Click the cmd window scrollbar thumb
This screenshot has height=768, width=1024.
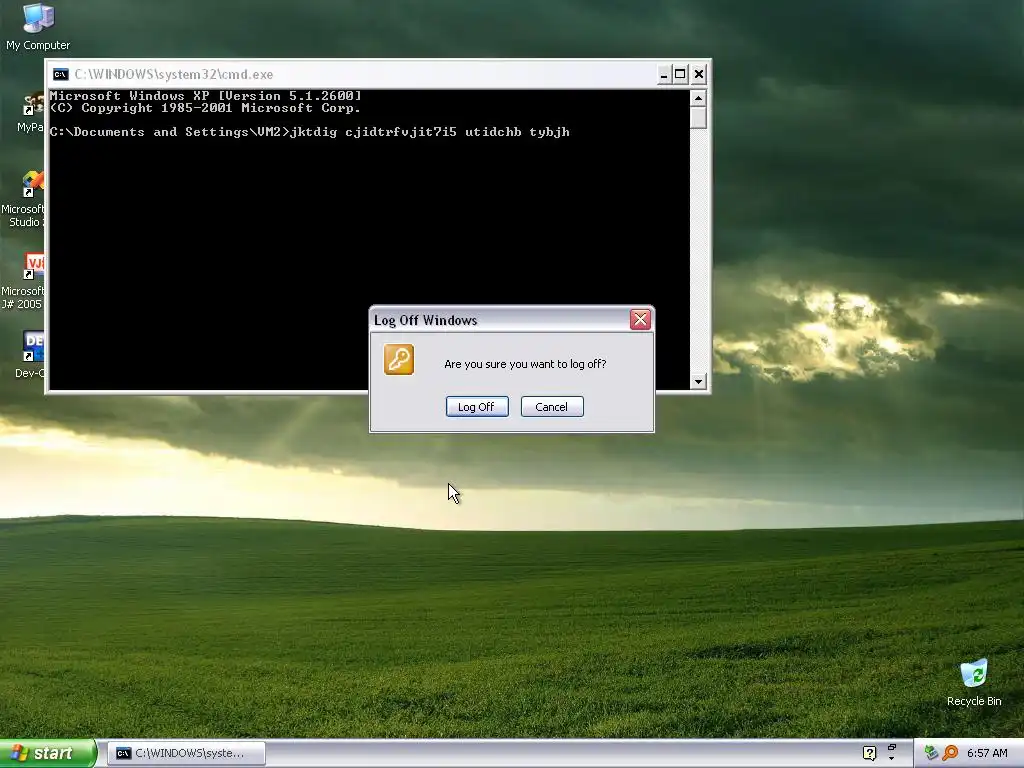click(x=698, y=118)
